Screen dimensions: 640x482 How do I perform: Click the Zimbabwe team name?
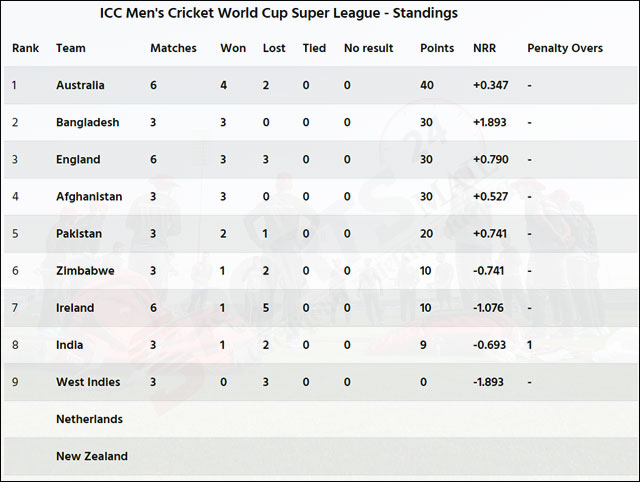click(x=85, y=271)
